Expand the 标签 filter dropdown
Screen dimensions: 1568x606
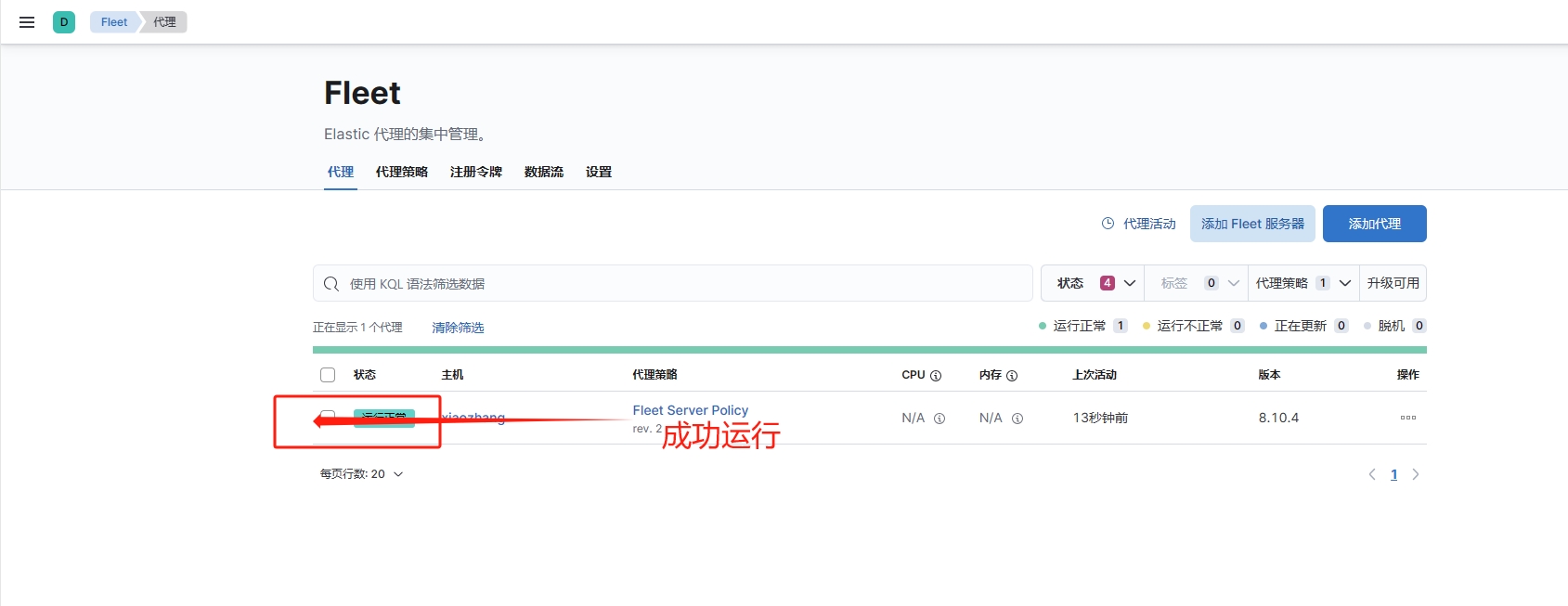(1198, 283)
